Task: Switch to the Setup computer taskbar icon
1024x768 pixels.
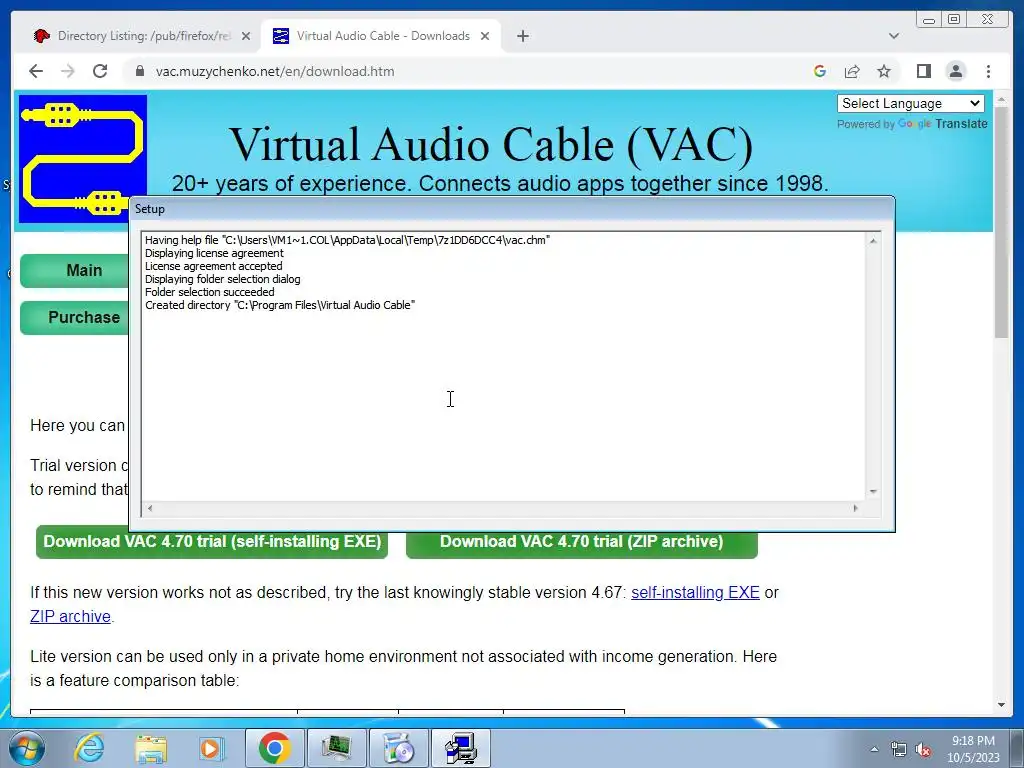Action: click(x=461, y=748)
